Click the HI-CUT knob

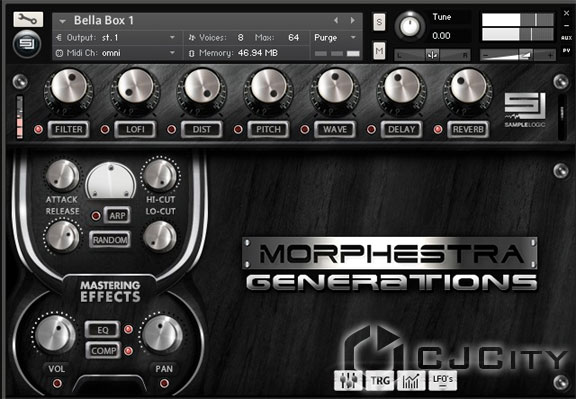click(160, 175)
